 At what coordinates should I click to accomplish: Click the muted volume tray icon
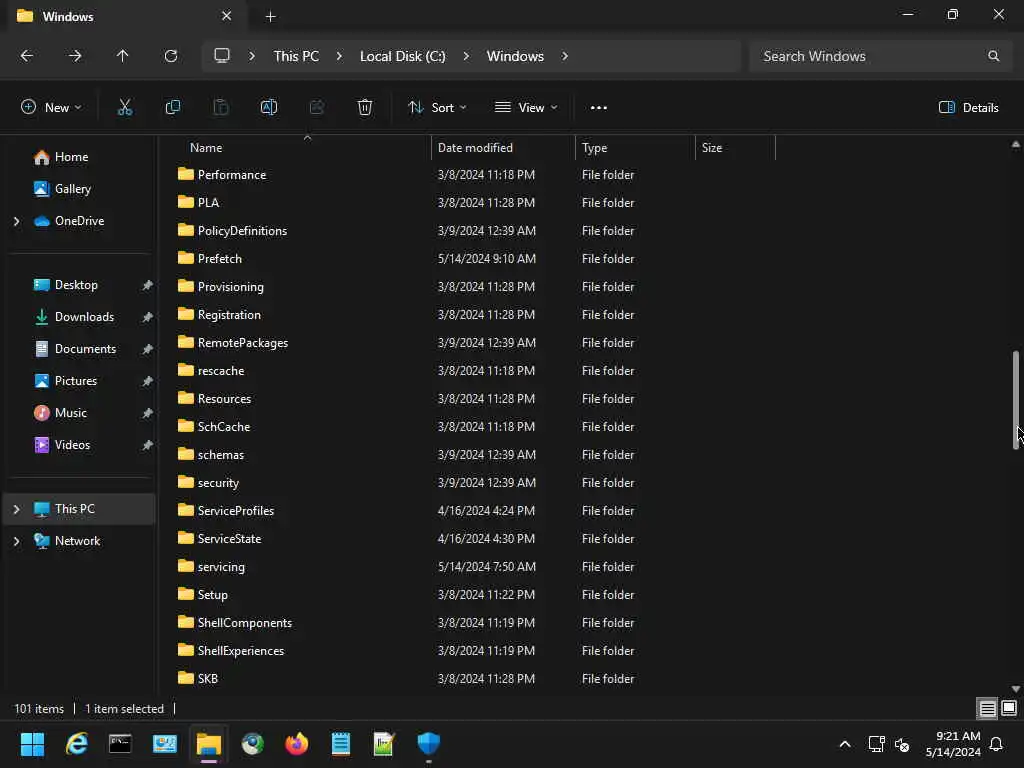902,744
